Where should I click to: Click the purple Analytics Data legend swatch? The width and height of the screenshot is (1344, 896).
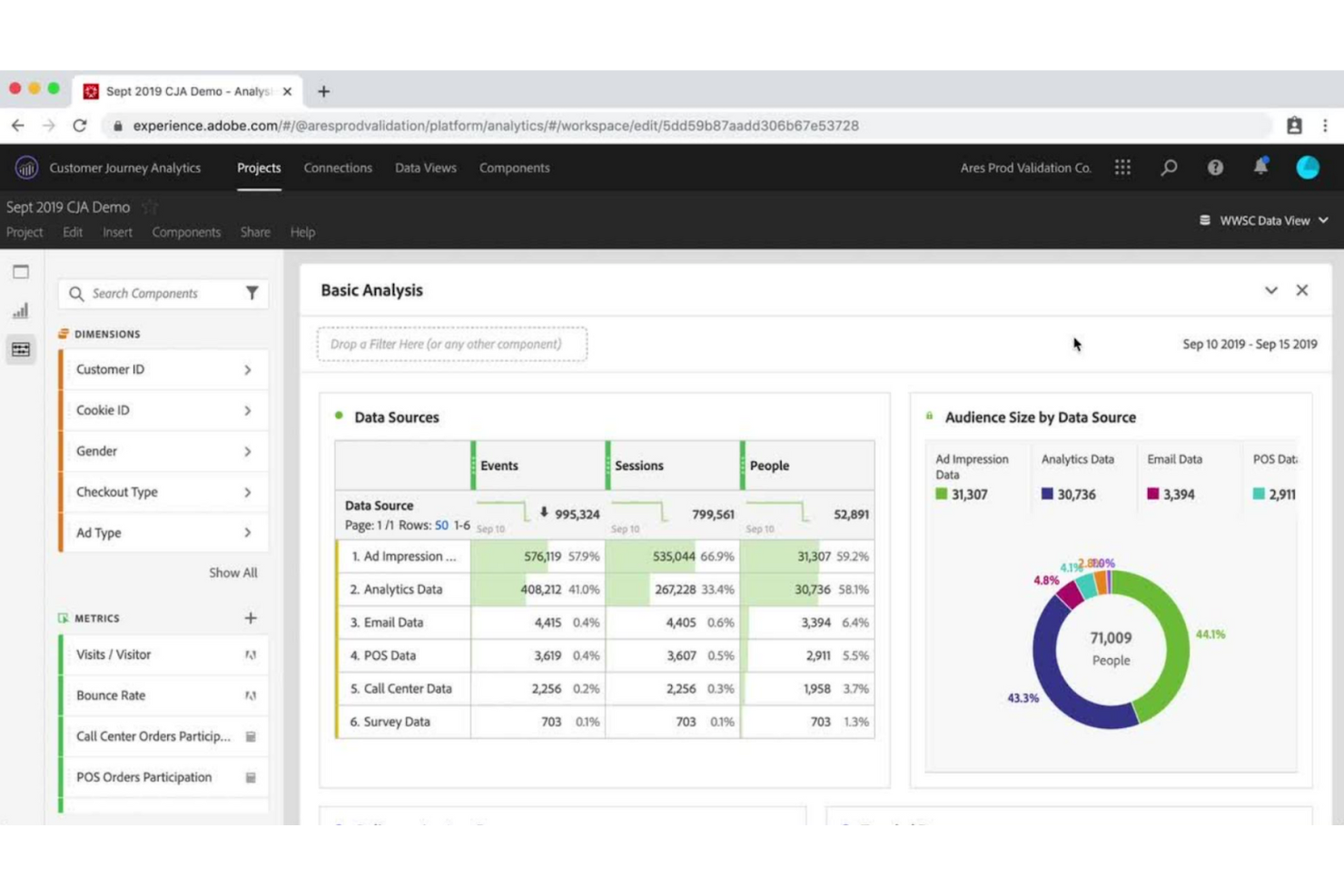(1047, 494)
